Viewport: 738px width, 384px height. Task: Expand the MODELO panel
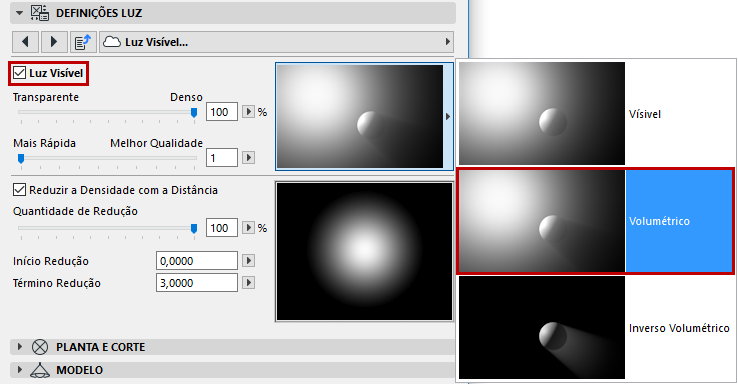point(19,370)
